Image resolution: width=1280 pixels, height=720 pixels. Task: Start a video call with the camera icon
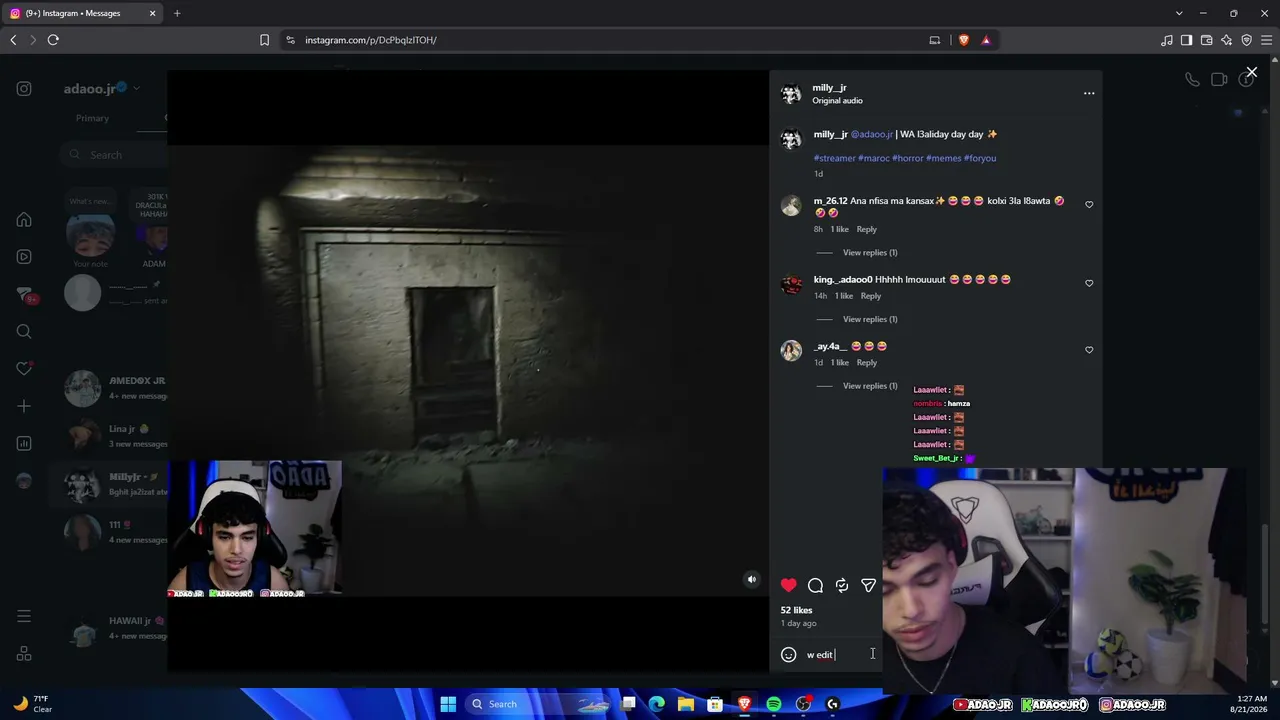coord(1219,80)
